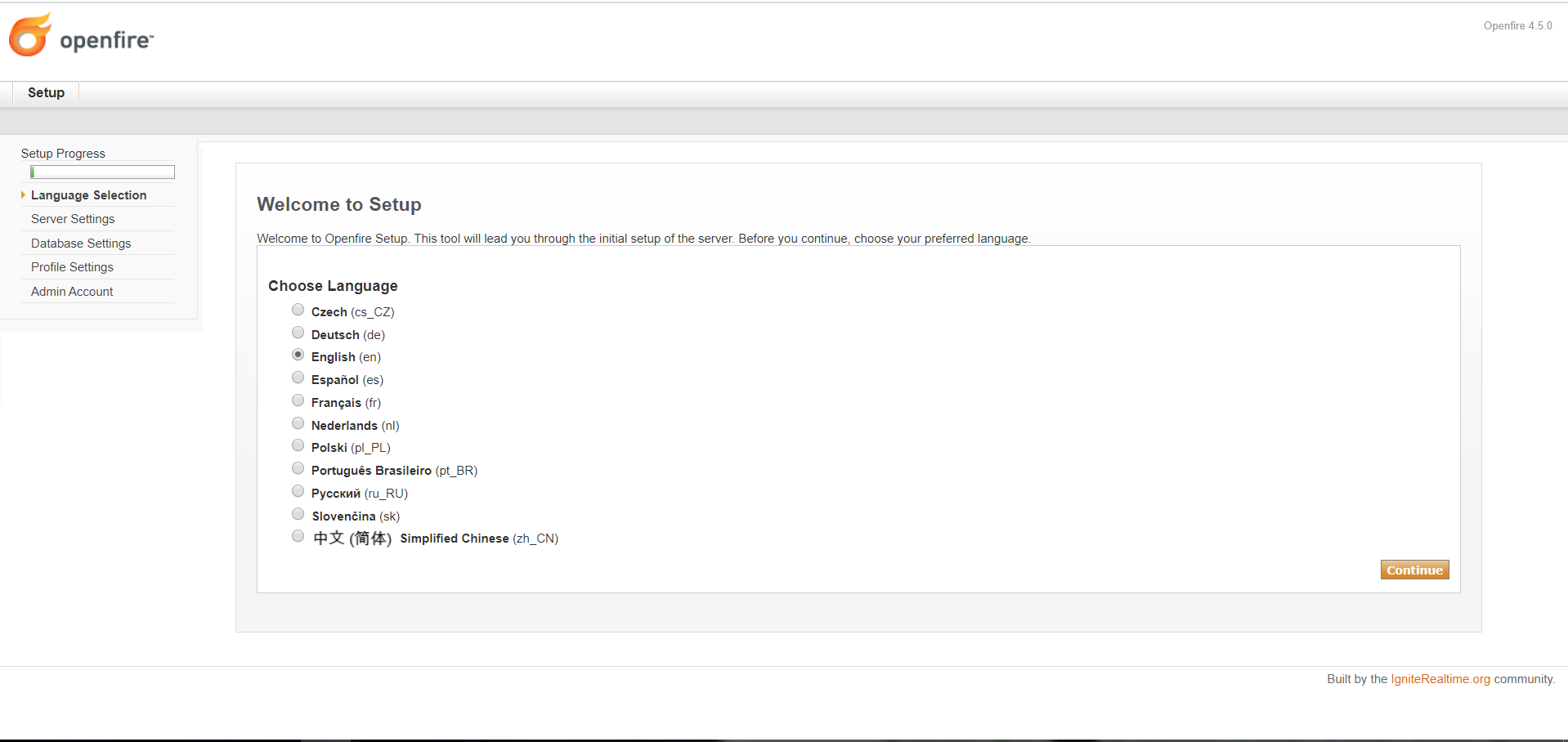Choose the Русский language option
This screenshot has width=1568, height=742.
(x=298, y=491)
